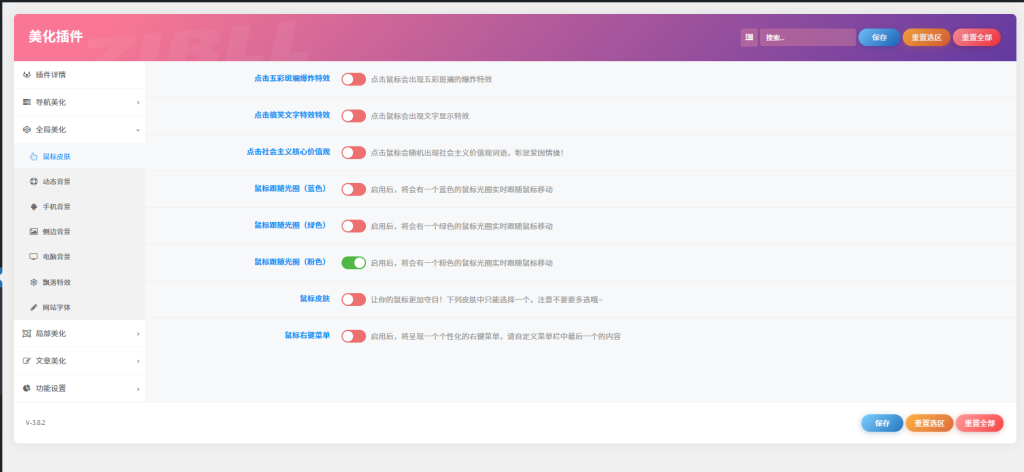Turn off 鼠标跟随光圈（粉色） switch
Viewport: 1024px width, 472px height.
[353, 263]
